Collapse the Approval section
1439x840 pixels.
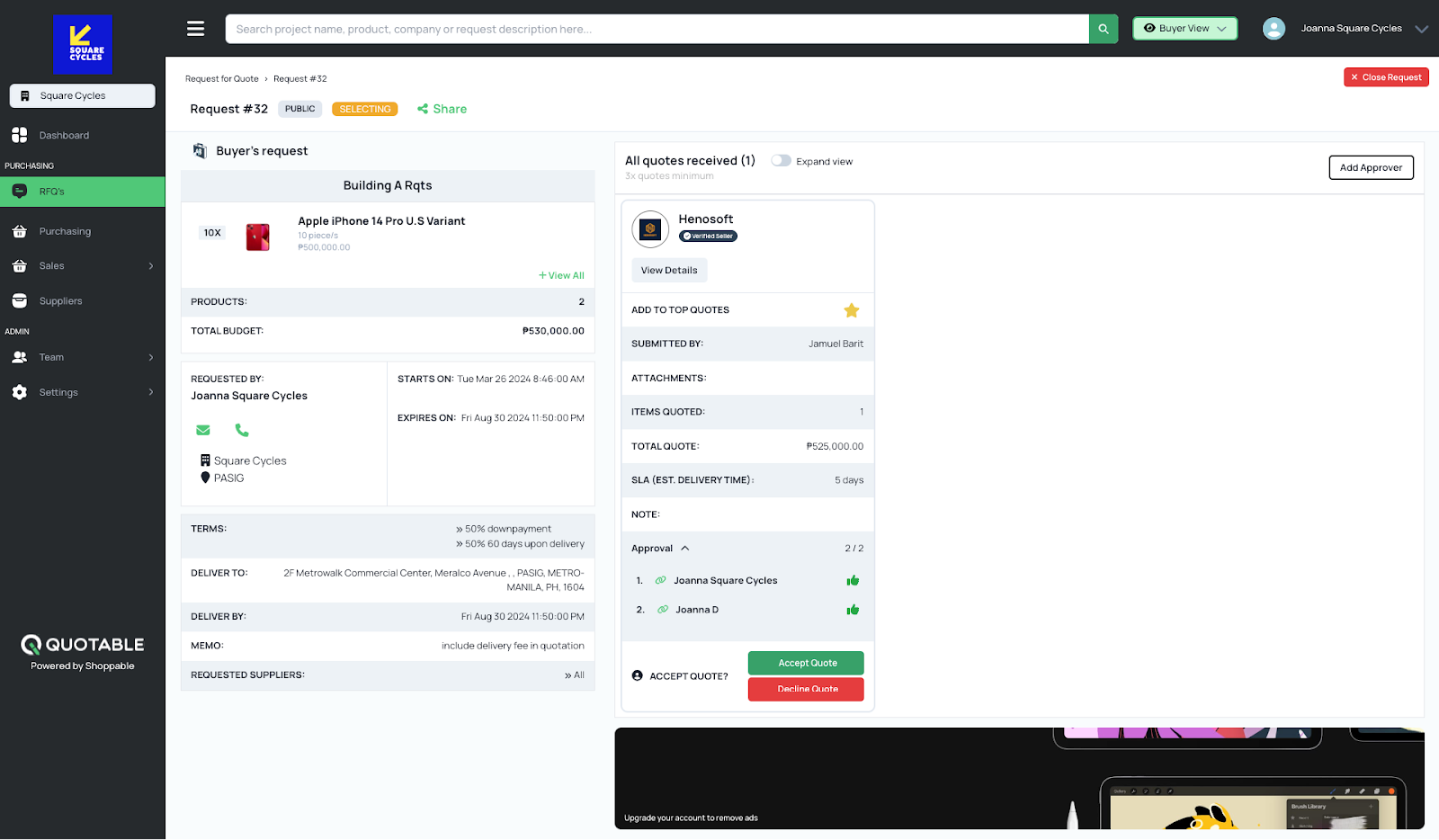(685, 548)
